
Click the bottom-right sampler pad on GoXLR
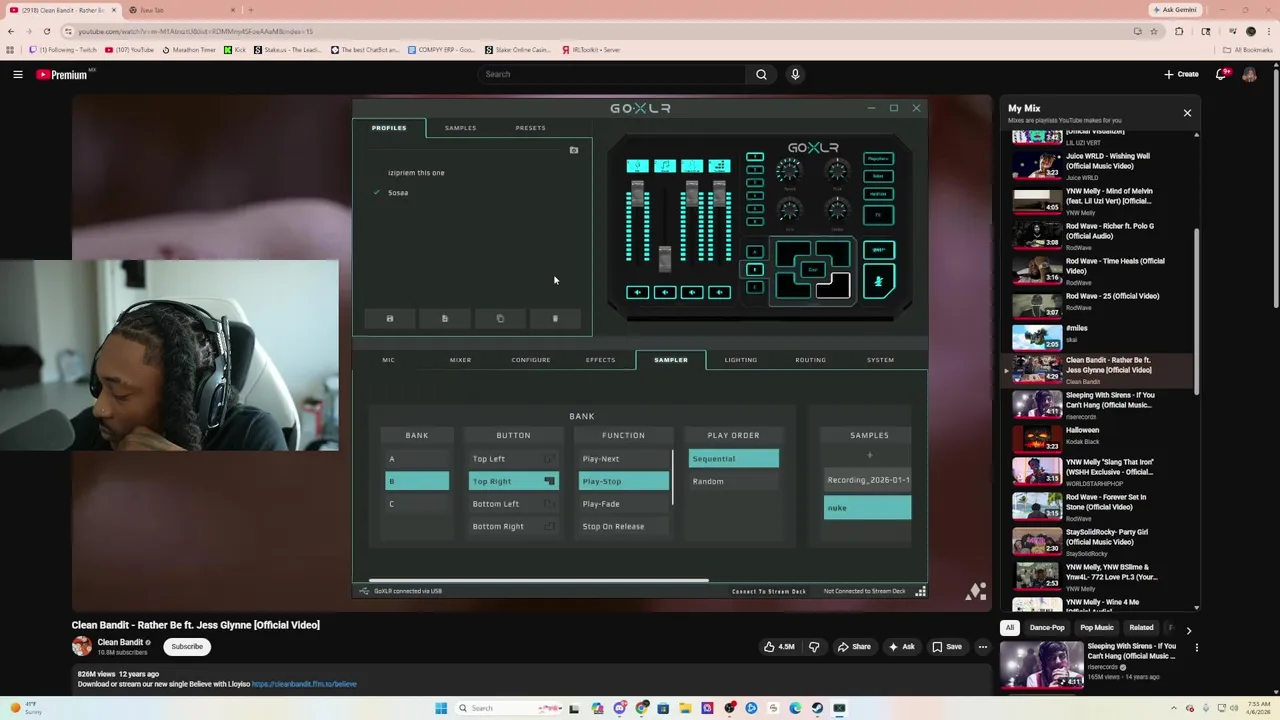(x=836, y=287)
